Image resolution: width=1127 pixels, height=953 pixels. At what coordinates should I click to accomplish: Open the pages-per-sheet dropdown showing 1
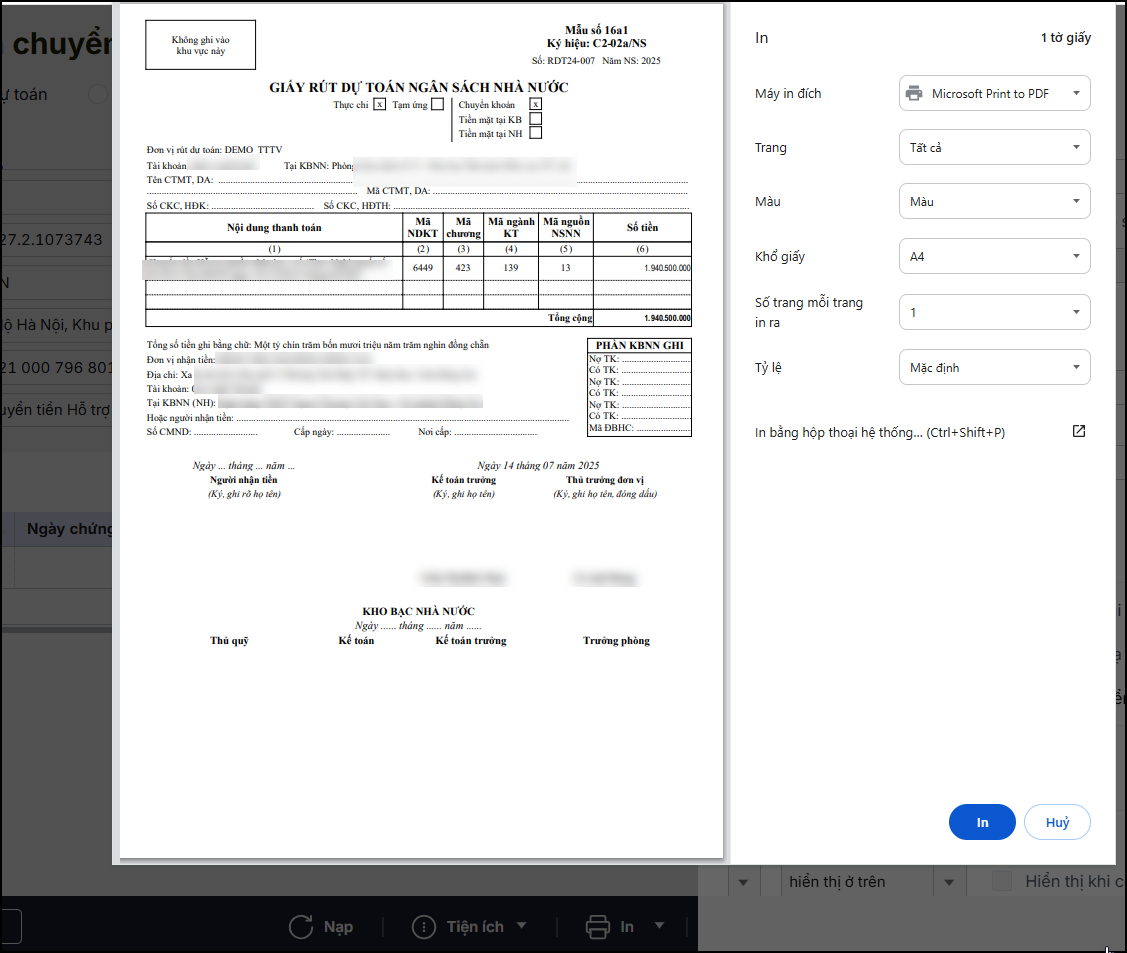[993, 312]
